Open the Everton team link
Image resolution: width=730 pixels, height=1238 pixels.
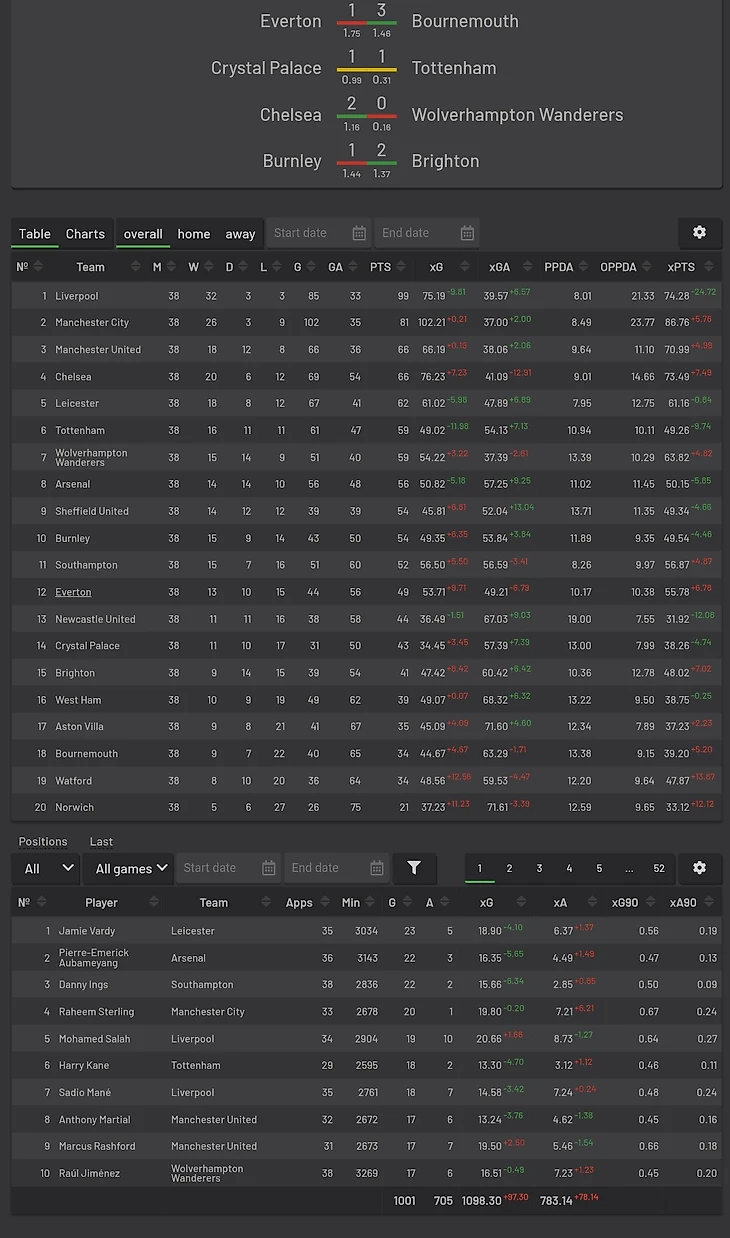point(73,592)
